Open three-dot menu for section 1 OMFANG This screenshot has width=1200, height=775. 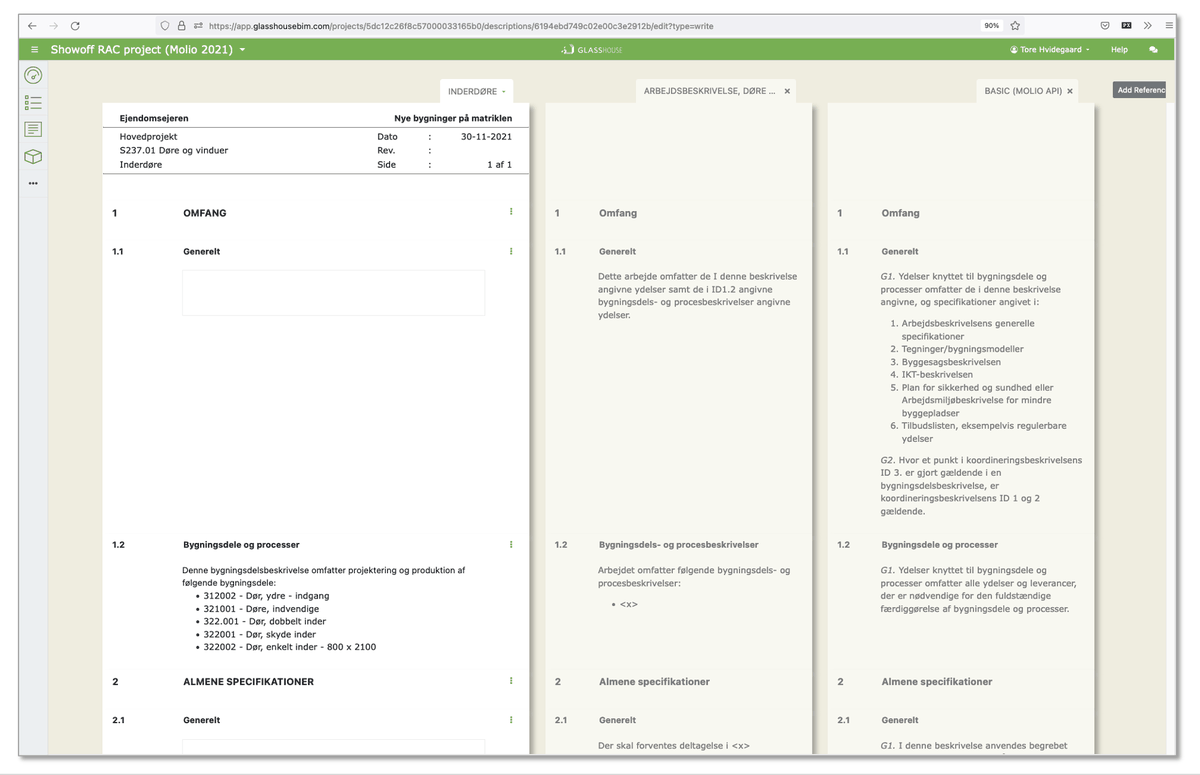[511, 212]
